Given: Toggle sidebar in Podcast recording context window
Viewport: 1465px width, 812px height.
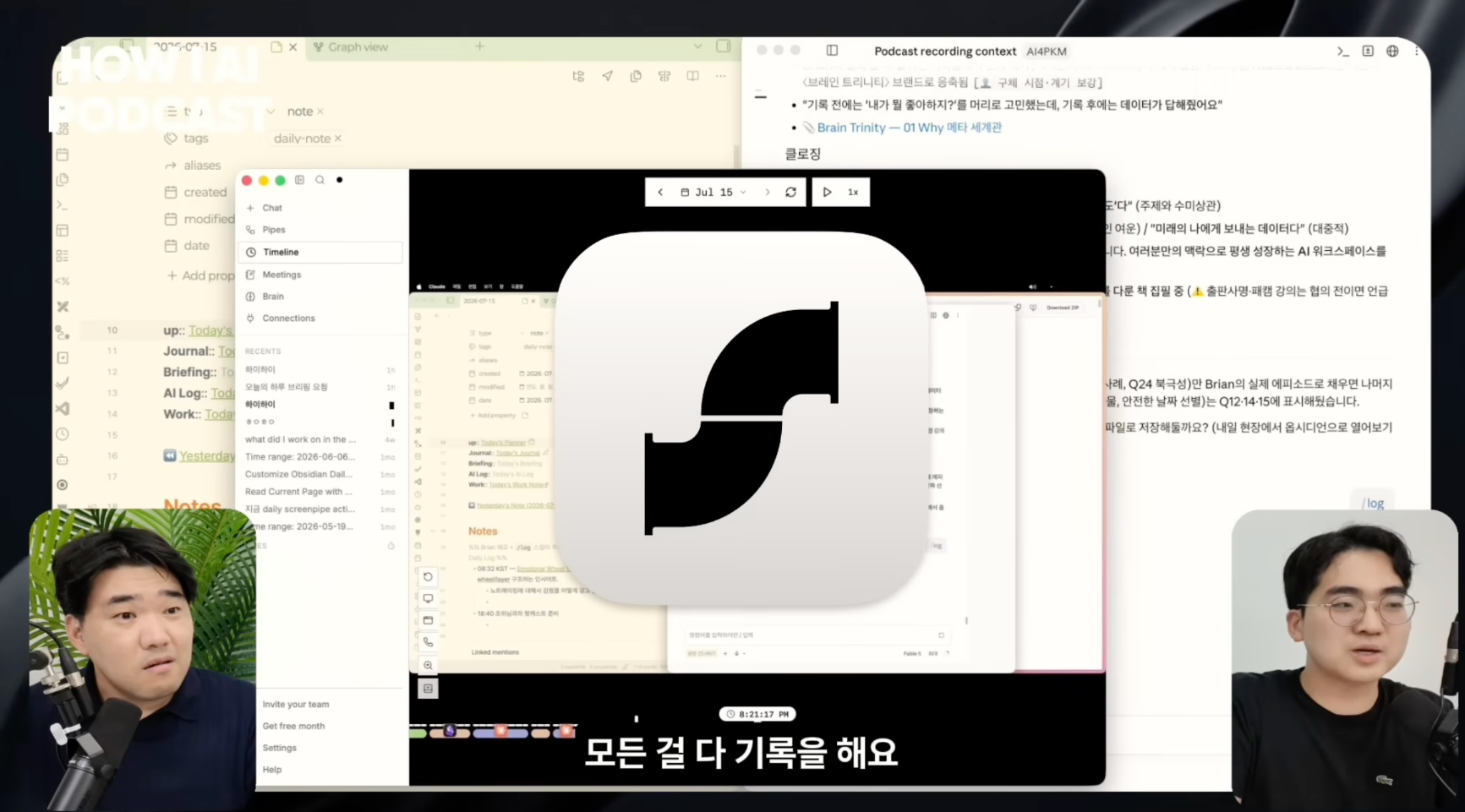Looking at the screenshot, I should (832, 51).
